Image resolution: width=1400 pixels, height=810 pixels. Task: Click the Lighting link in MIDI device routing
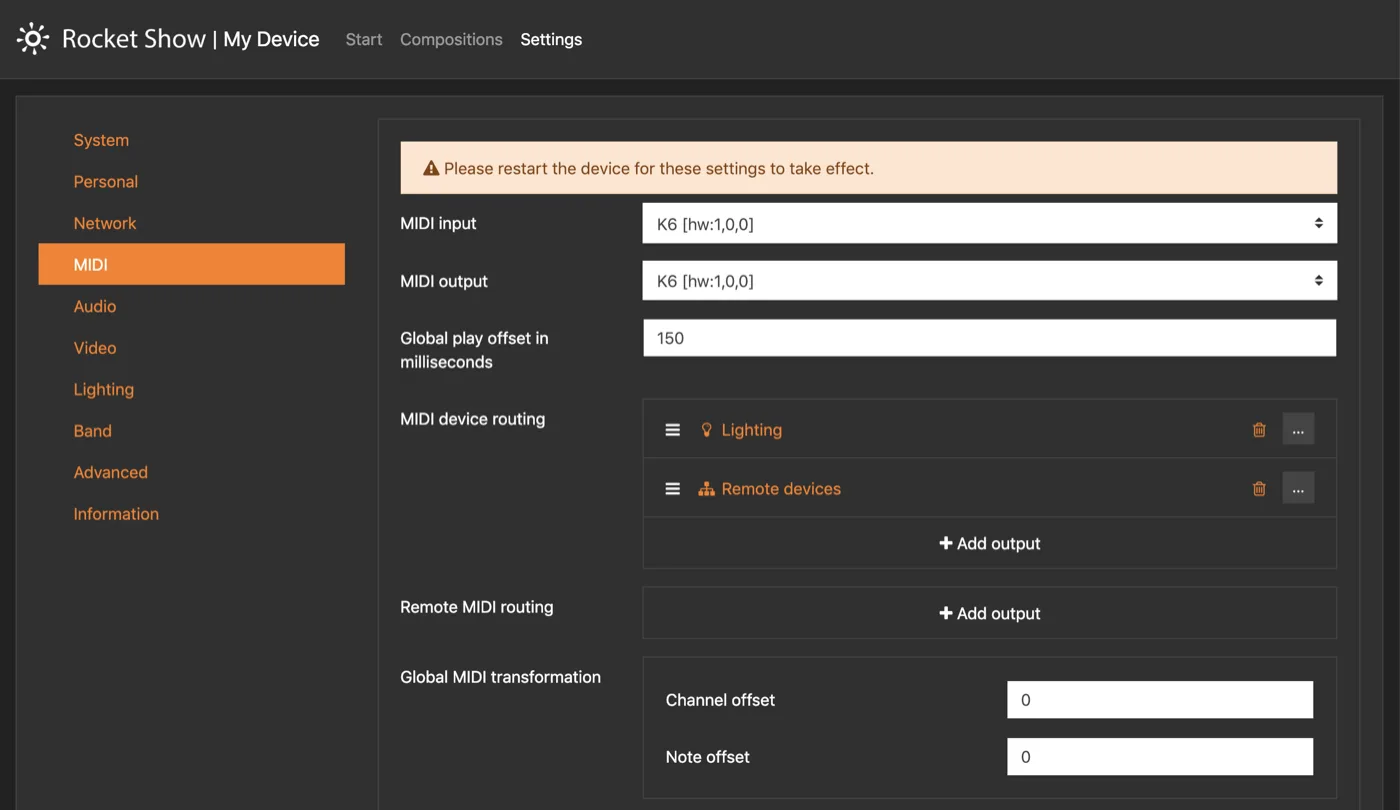[x=752, y=430]
